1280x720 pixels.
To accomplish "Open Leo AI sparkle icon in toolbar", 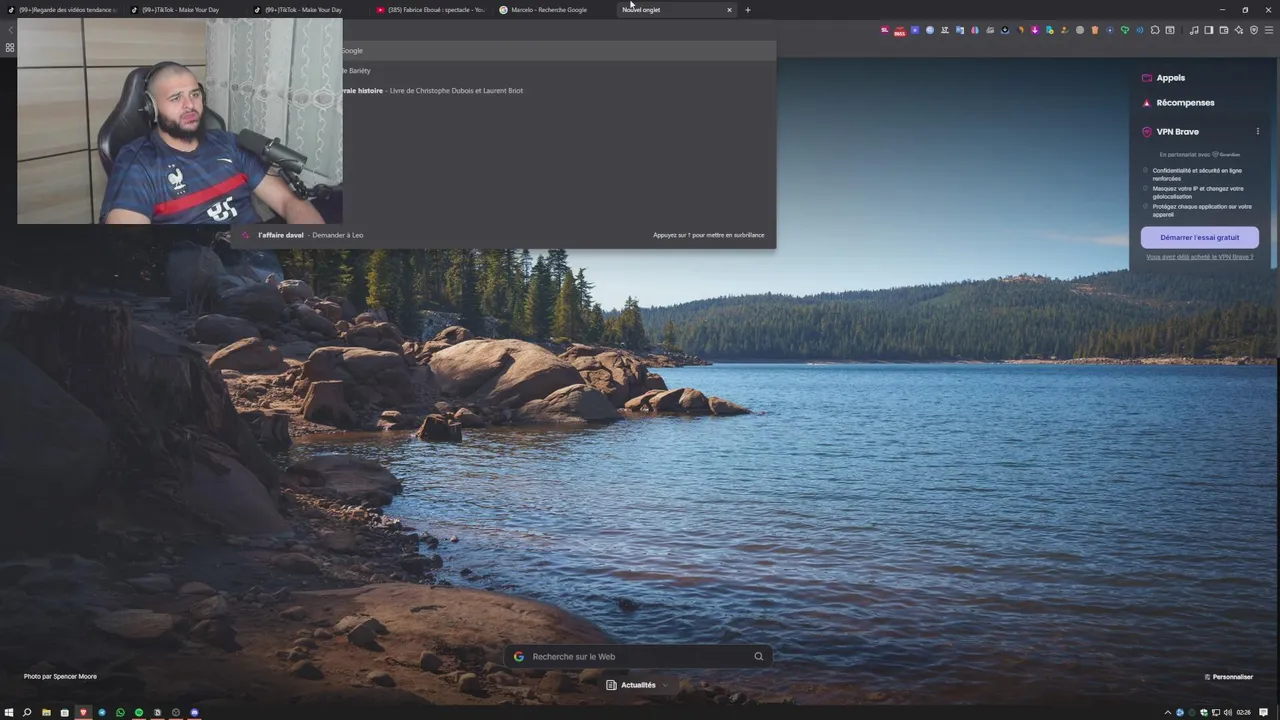I will [1239, 30].
